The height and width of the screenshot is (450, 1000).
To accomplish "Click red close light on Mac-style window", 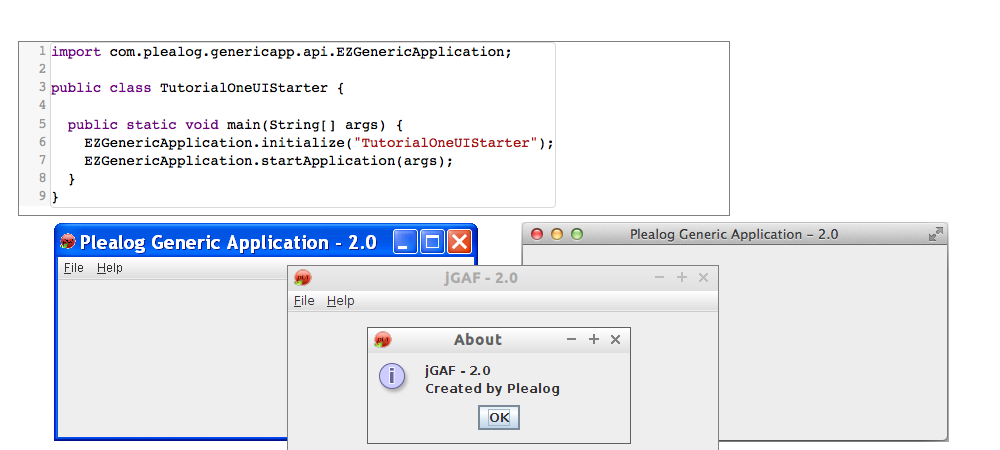I will [x=537, y=235].
